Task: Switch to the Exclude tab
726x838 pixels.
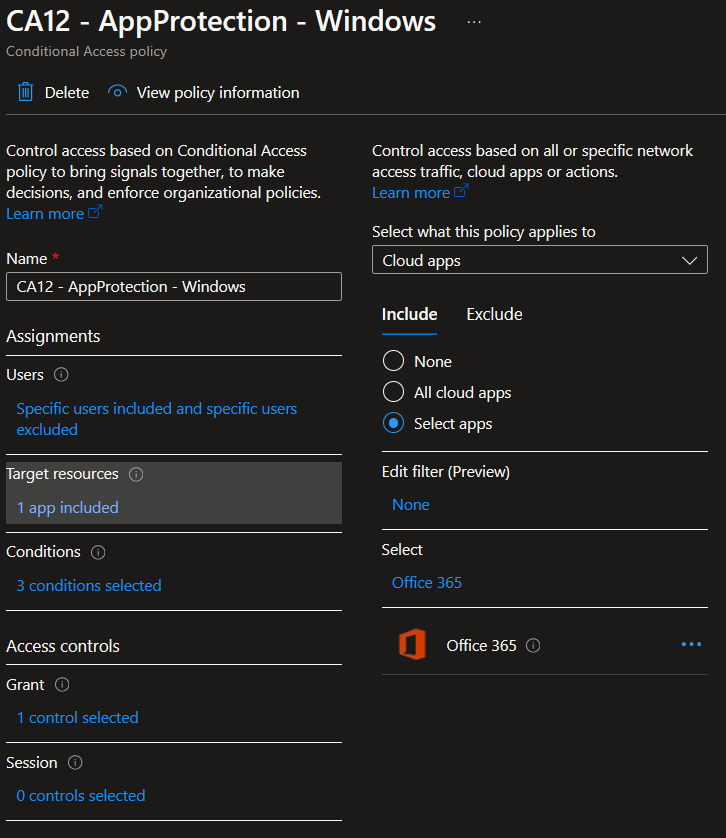Action: [x=494, y=314]
